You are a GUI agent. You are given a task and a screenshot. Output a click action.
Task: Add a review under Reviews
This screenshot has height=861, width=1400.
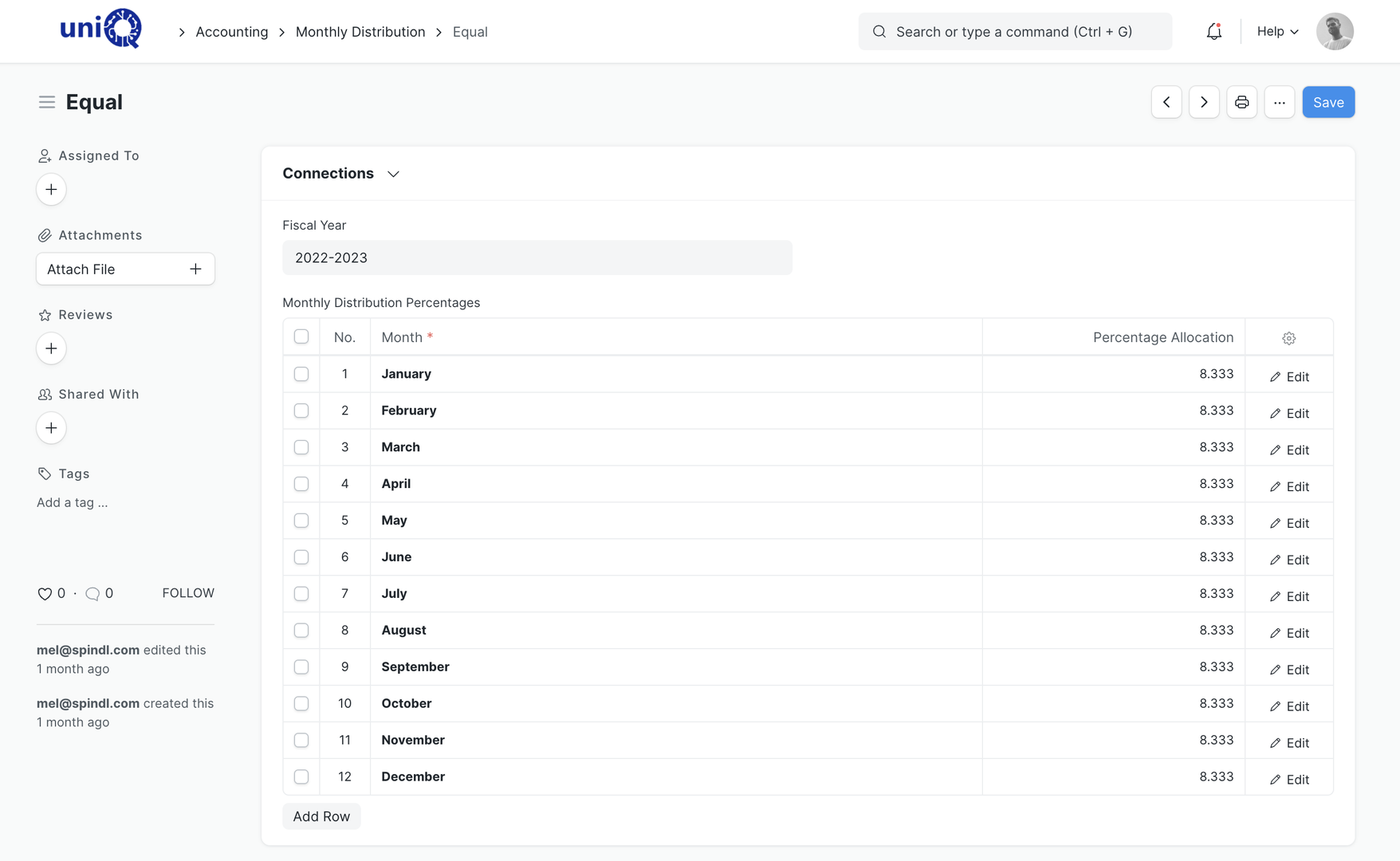tap(51, 348)
